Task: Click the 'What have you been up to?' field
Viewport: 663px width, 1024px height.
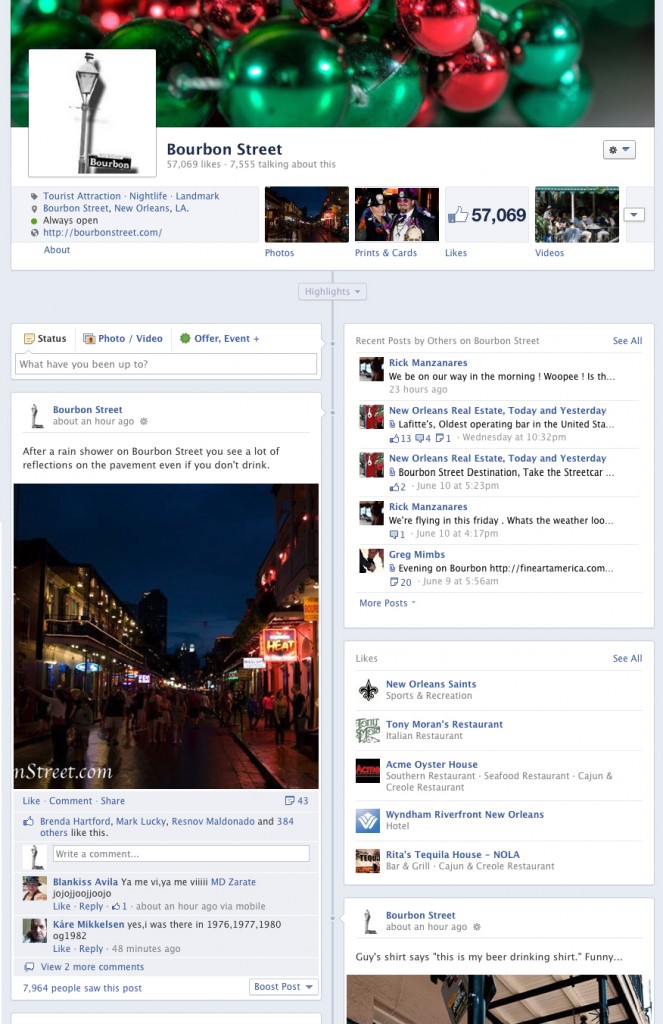Action: (x=166, y=364)
